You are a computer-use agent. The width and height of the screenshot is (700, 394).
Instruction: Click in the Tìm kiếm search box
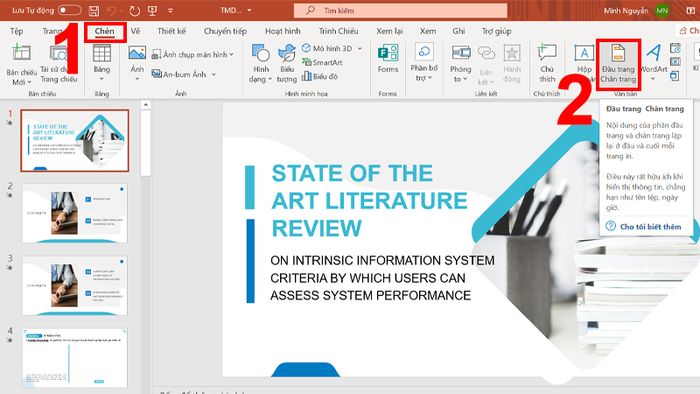coord(400,10)
